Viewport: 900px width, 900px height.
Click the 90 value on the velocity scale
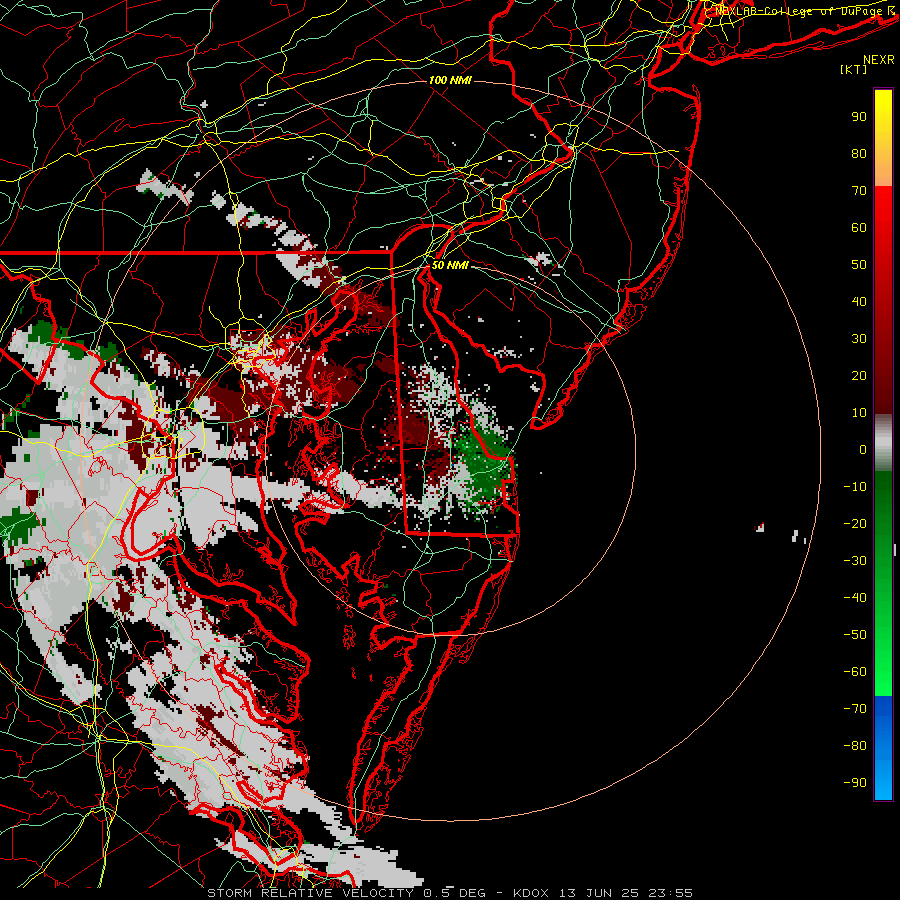[x=859, y=117]
